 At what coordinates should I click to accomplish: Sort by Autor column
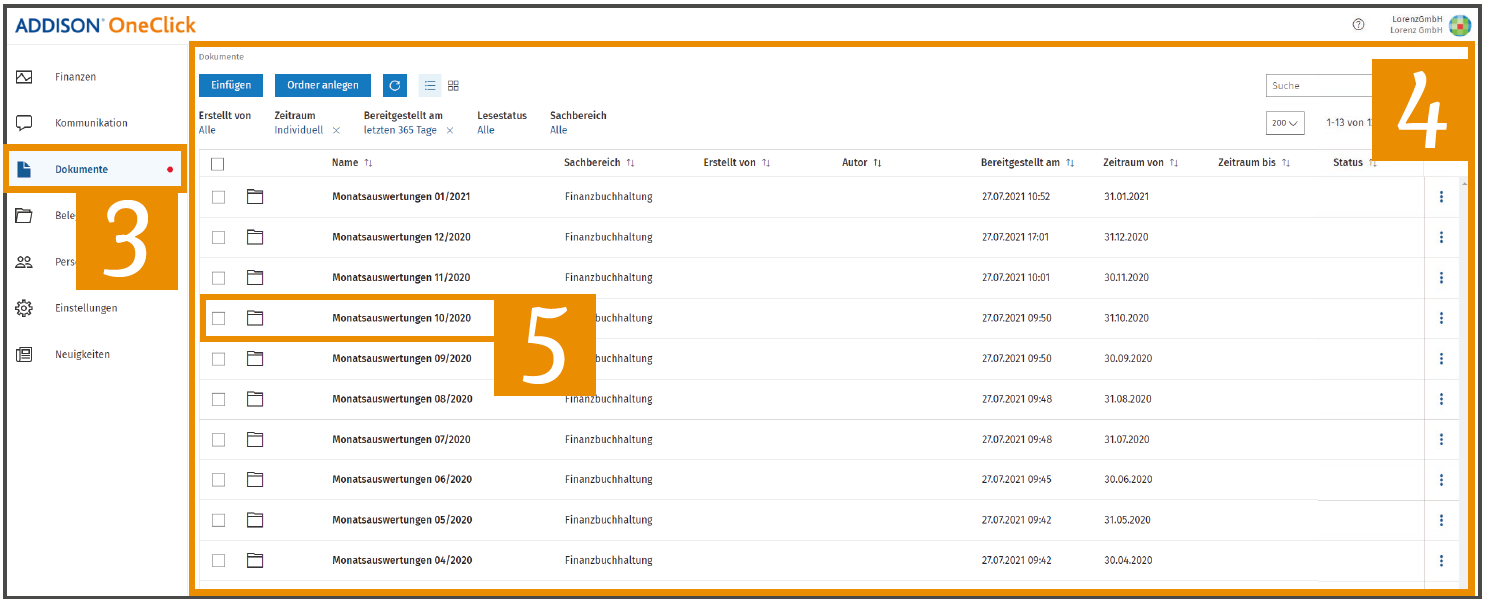[x=861, y=162]
